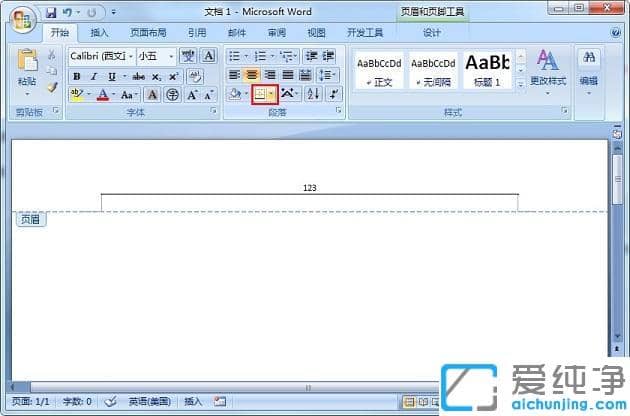This screenshot has height=416, width=630.
Task: Open the 页面布局 (Page Layout) tab
Action: 146,32
